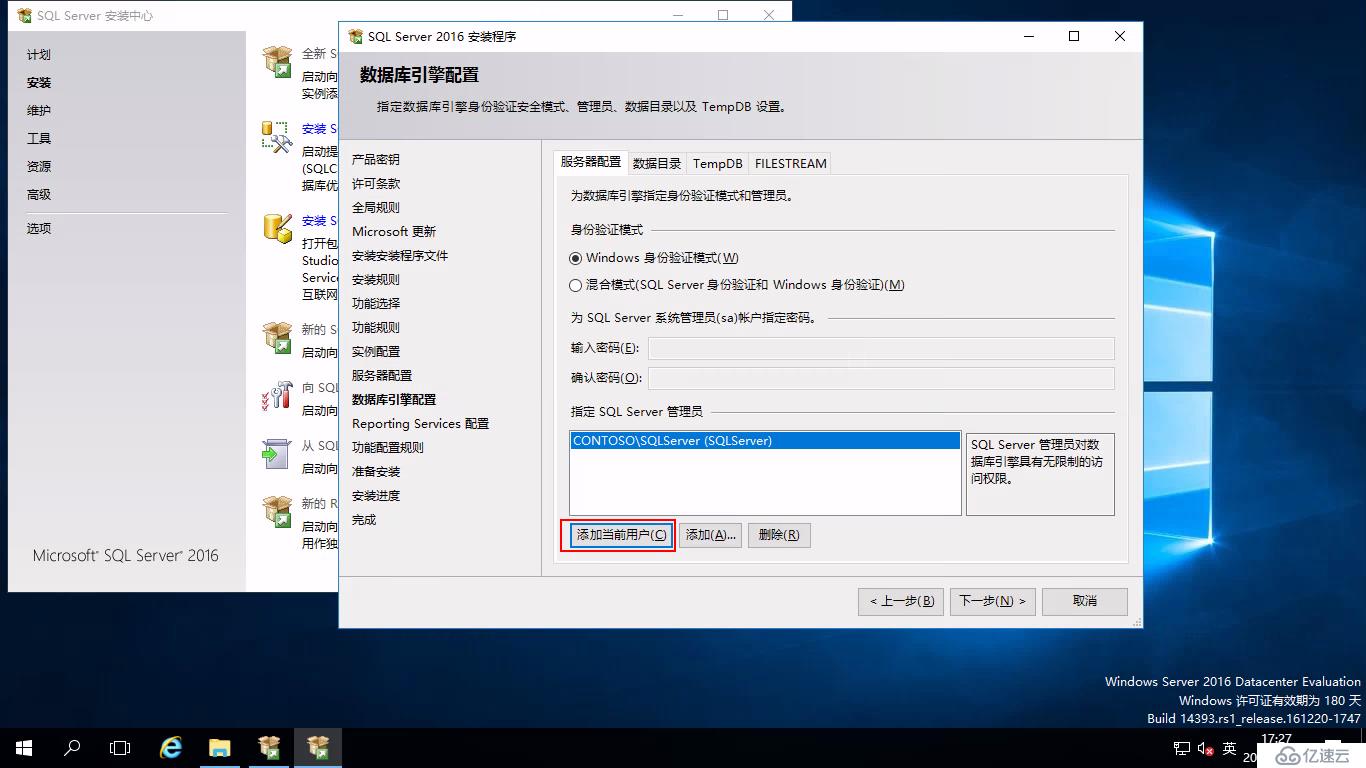
Task: Click 服务器配置 step in setup sidebar
Action: click(x=382, y=375)
